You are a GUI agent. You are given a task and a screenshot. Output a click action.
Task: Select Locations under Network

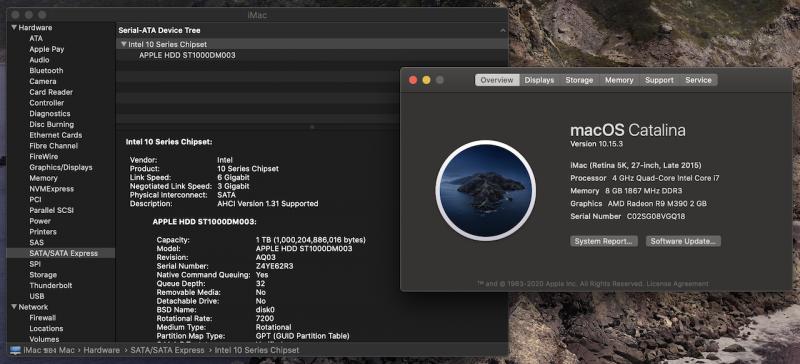coord(46,328)
